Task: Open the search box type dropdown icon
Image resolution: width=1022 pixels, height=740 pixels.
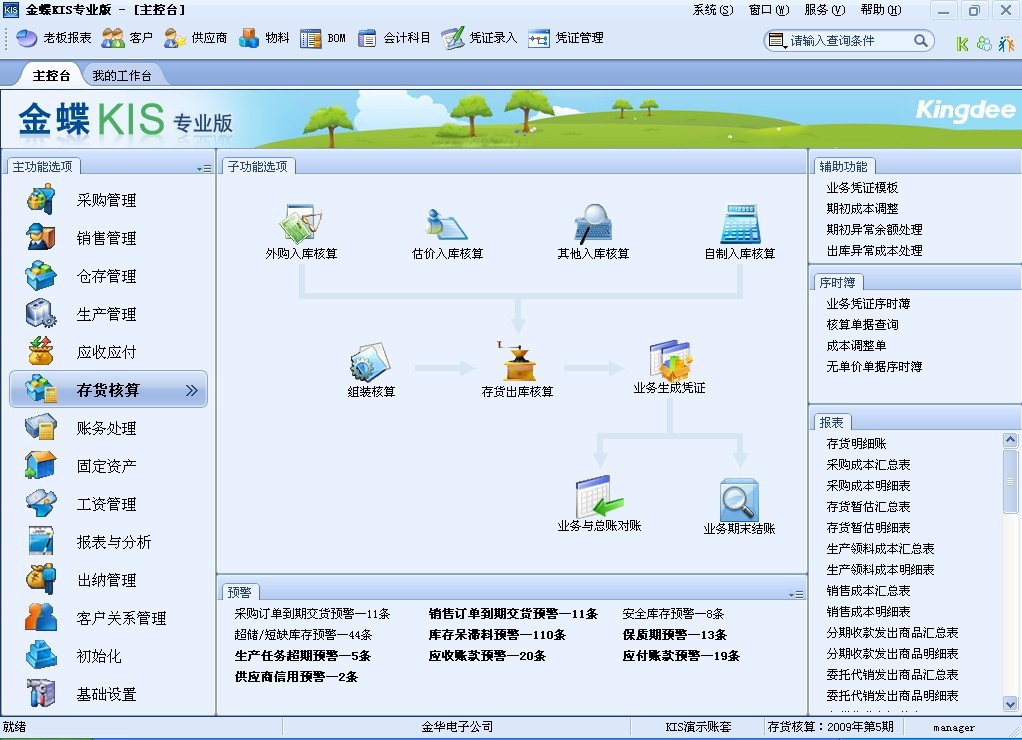Action: coord(777,40)
